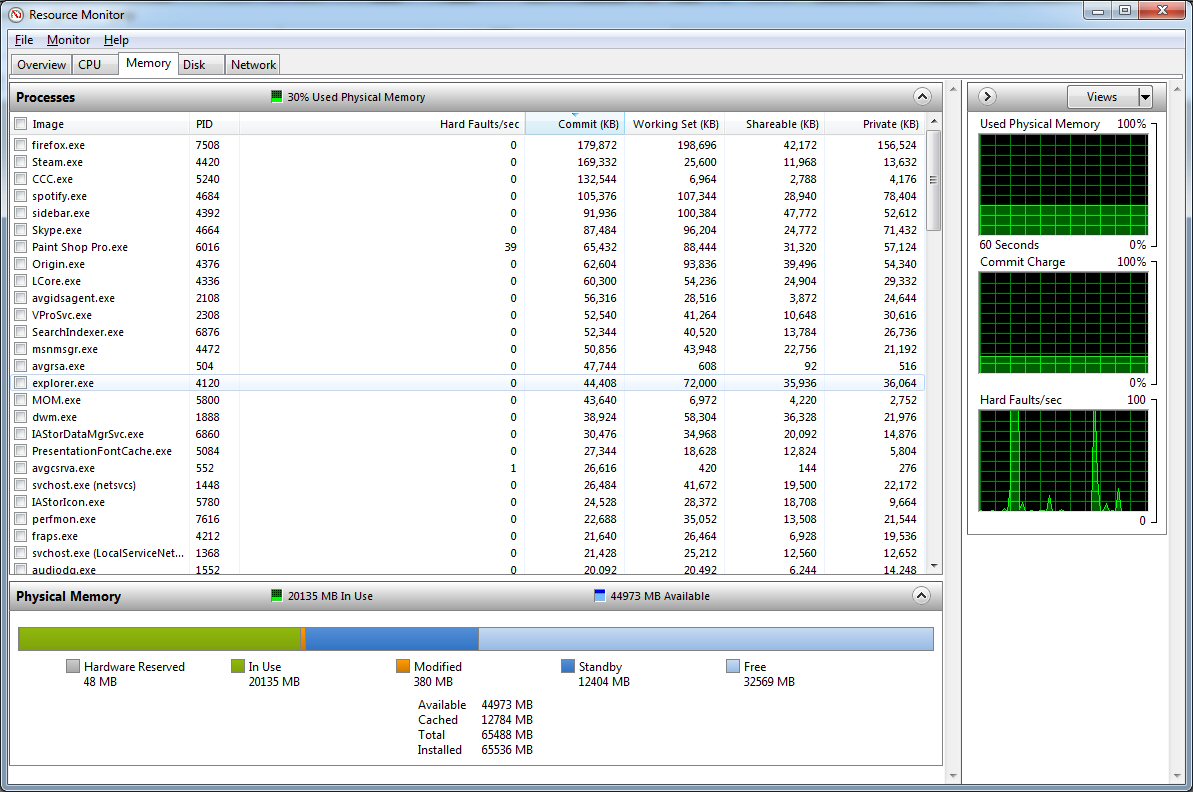This screenshot has height=792, width=1193.
Task: Click the Cached 12784 MB value
Action: pos(507,720)
